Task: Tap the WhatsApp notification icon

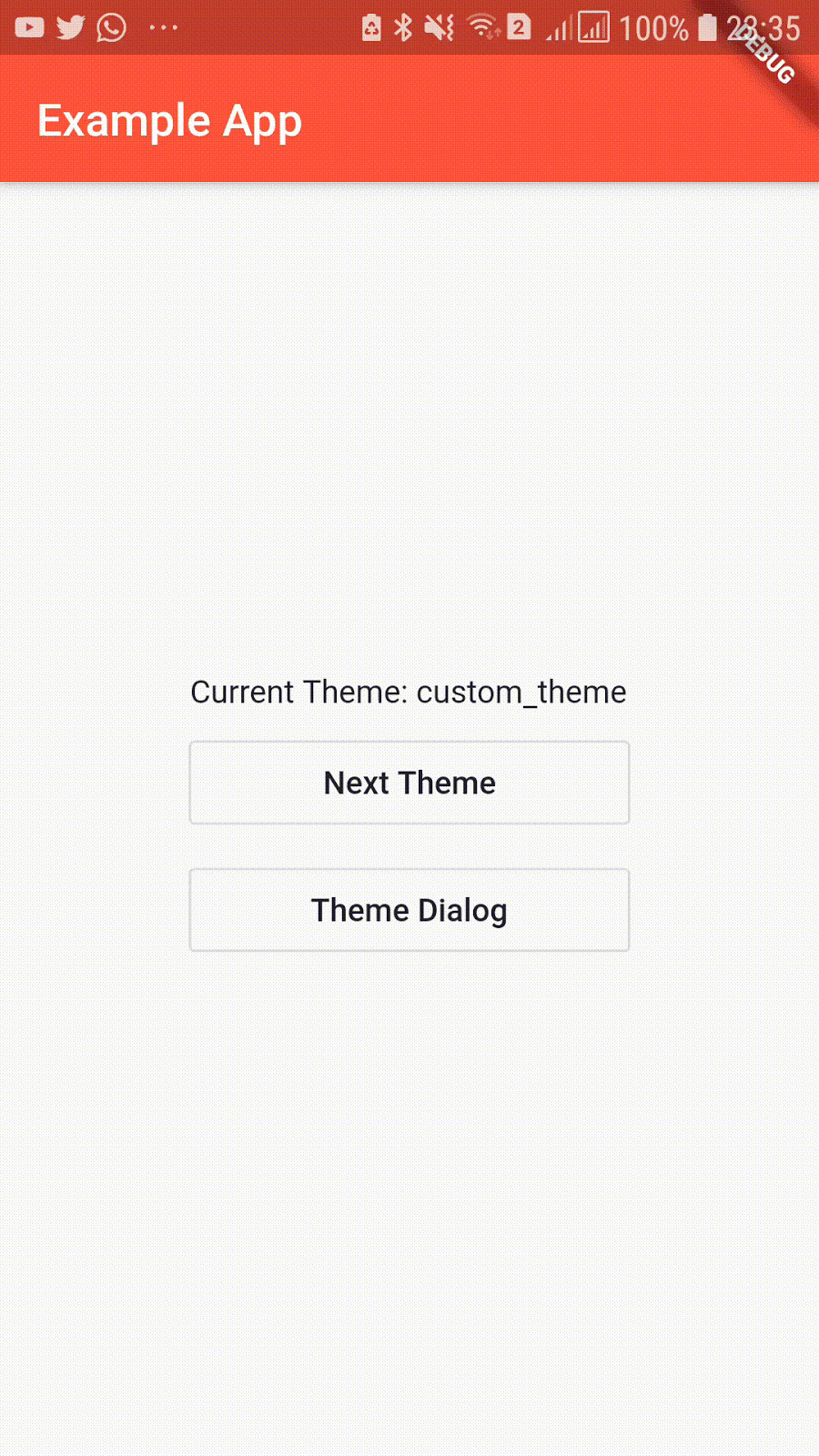Action: (112, 27)
